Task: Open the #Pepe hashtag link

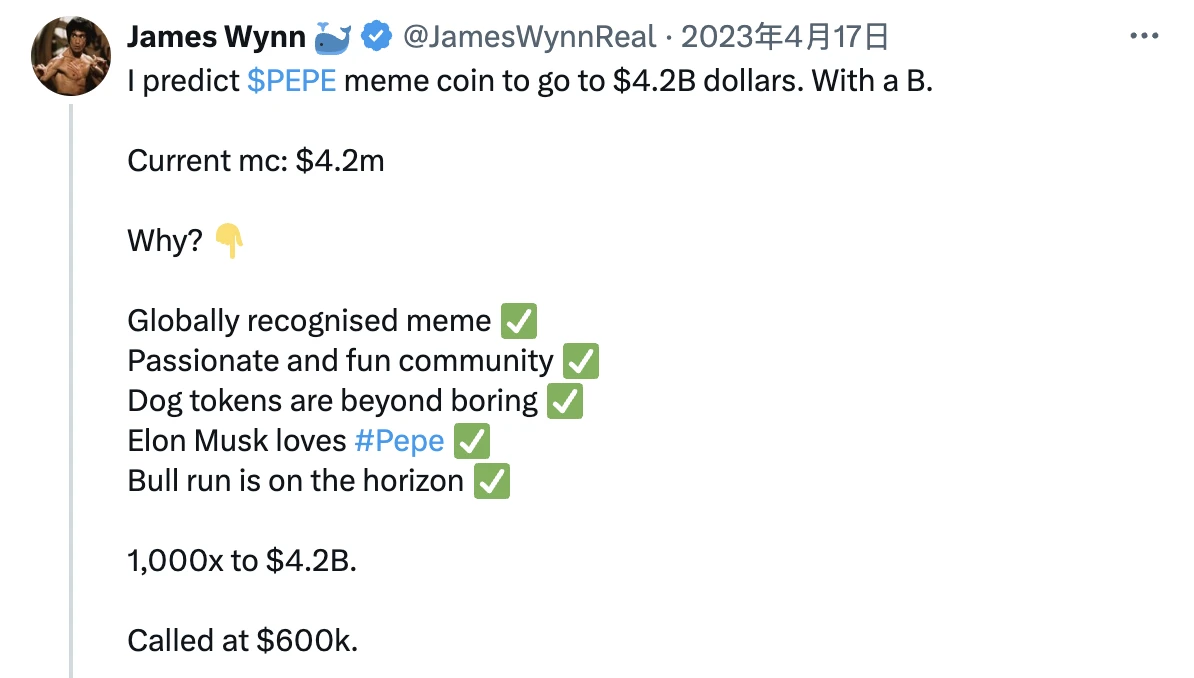Action: [398, 441]
